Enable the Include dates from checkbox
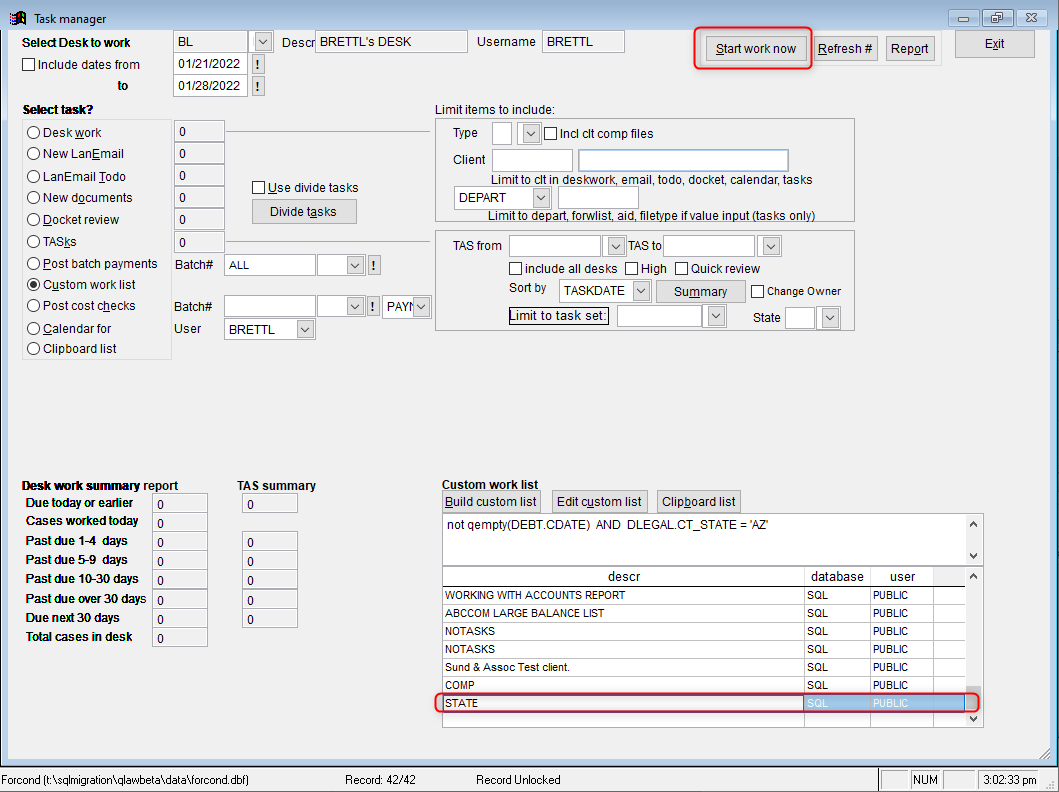Viewport: 1059px width, 792px height. (x=28, y=65)
